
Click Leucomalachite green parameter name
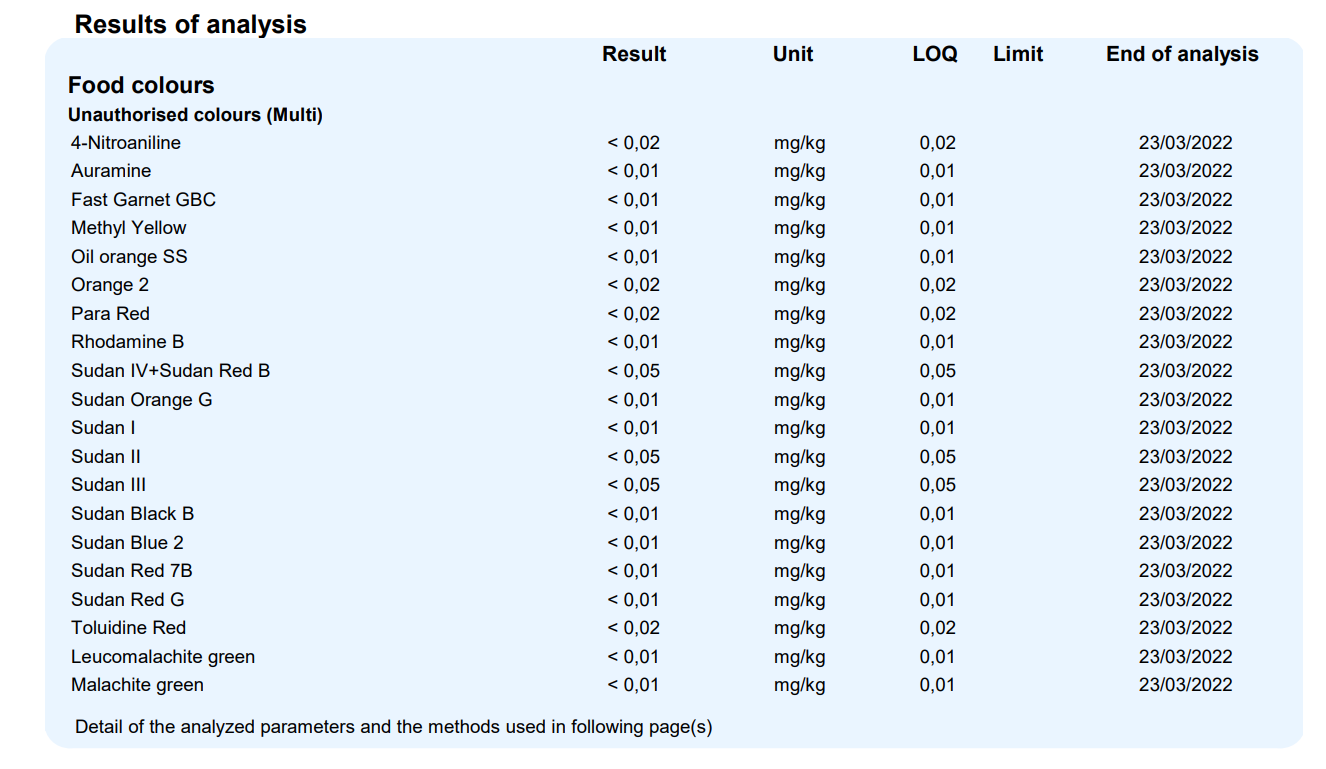click(163, 657)
